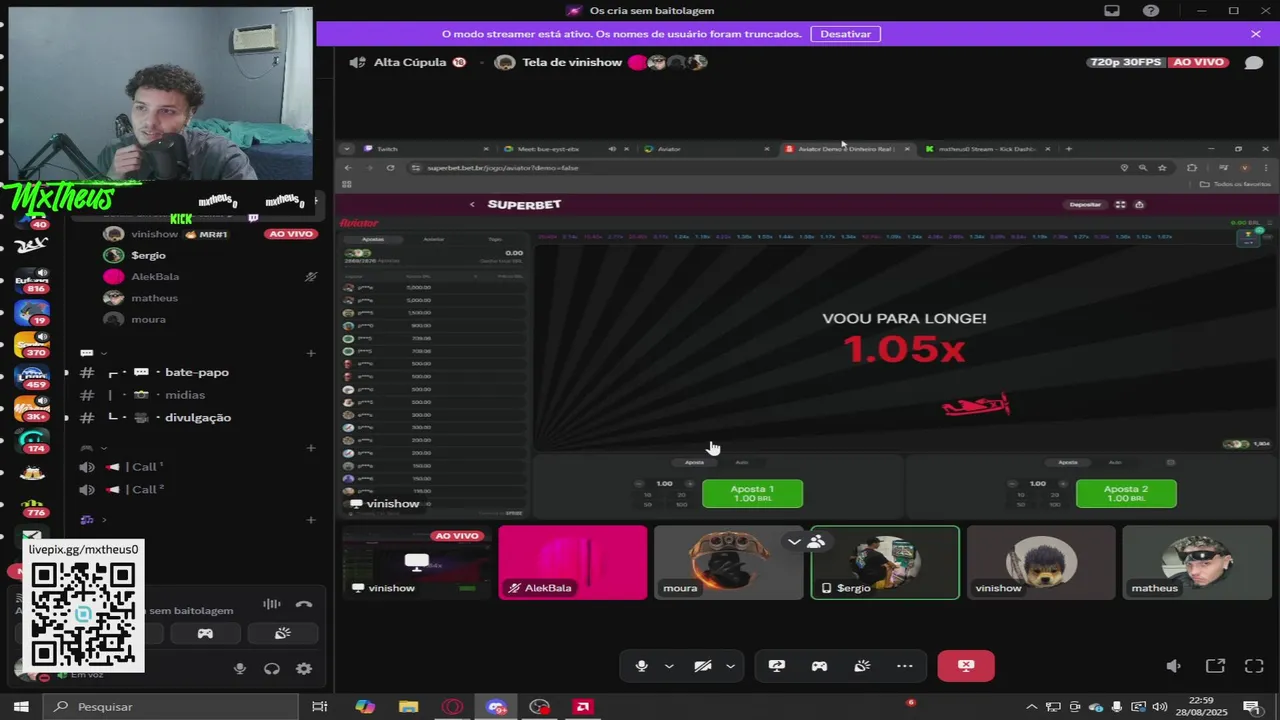The width and height of the screenshot is (1280, 720).
Task: Click matheus in the voice member list
Action: tap(154, 298)
